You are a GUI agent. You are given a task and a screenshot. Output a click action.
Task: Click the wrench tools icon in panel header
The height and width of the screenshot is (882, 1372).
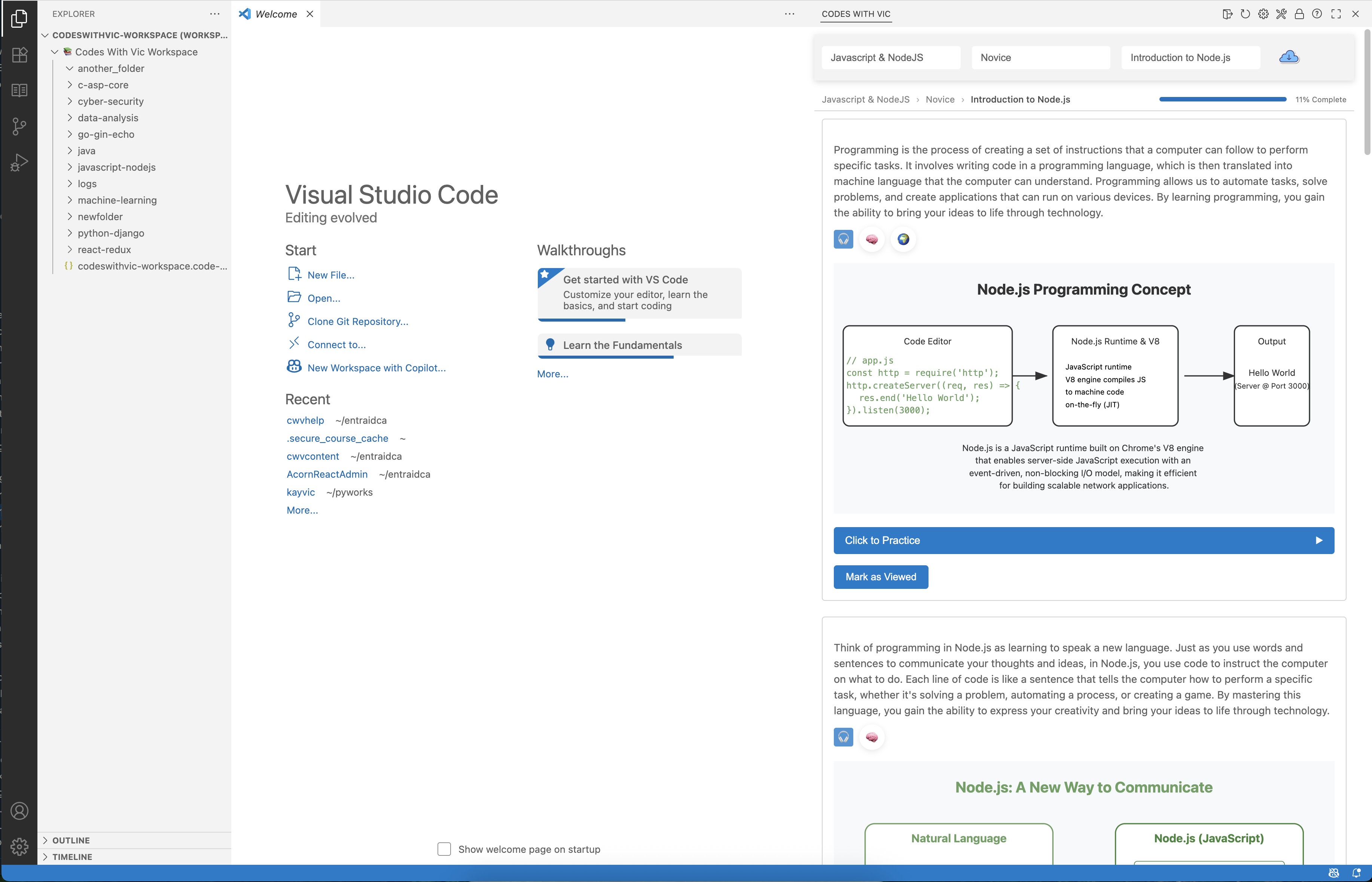1281,14
